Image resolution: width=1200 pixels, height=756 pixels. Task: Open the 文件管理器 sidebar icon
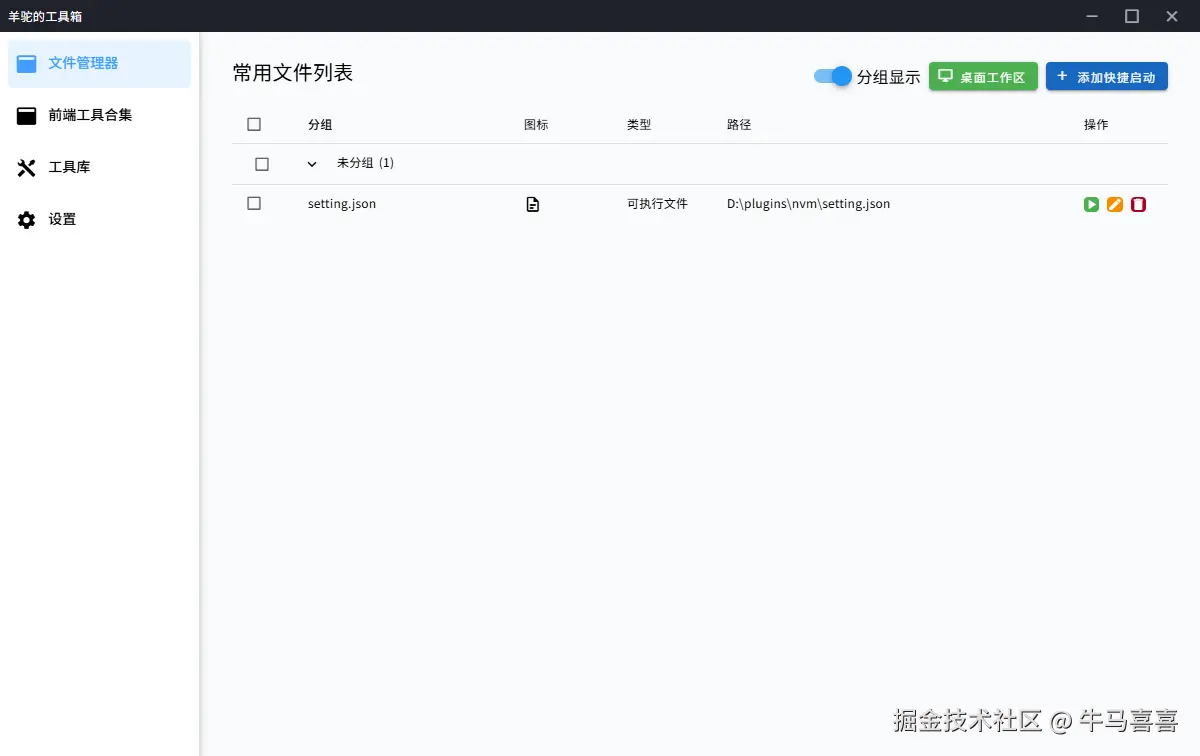click(x=26, y=63)
